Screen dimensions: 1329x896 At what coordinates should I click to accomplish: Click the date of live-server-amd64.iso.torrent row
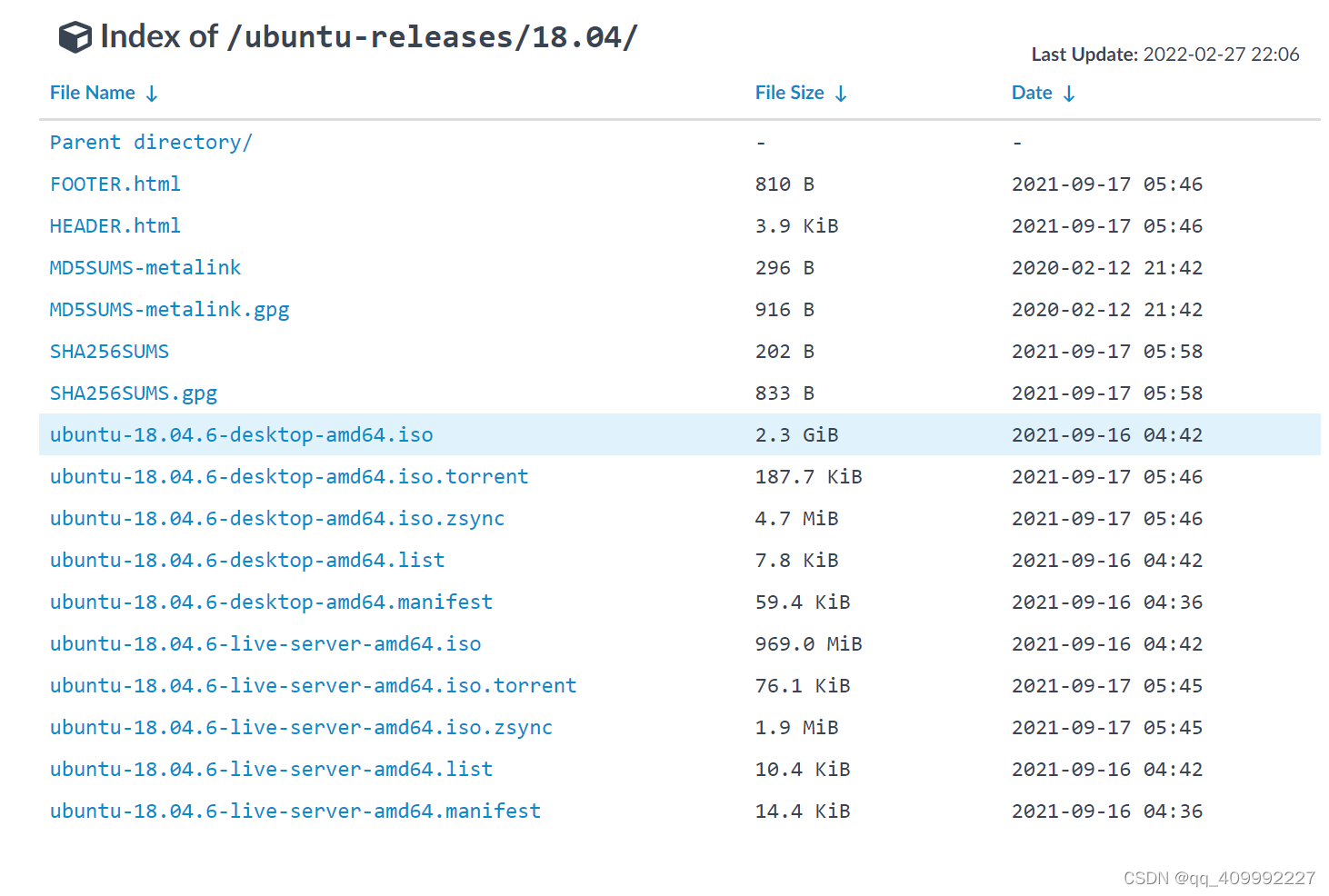[1107, 686]
